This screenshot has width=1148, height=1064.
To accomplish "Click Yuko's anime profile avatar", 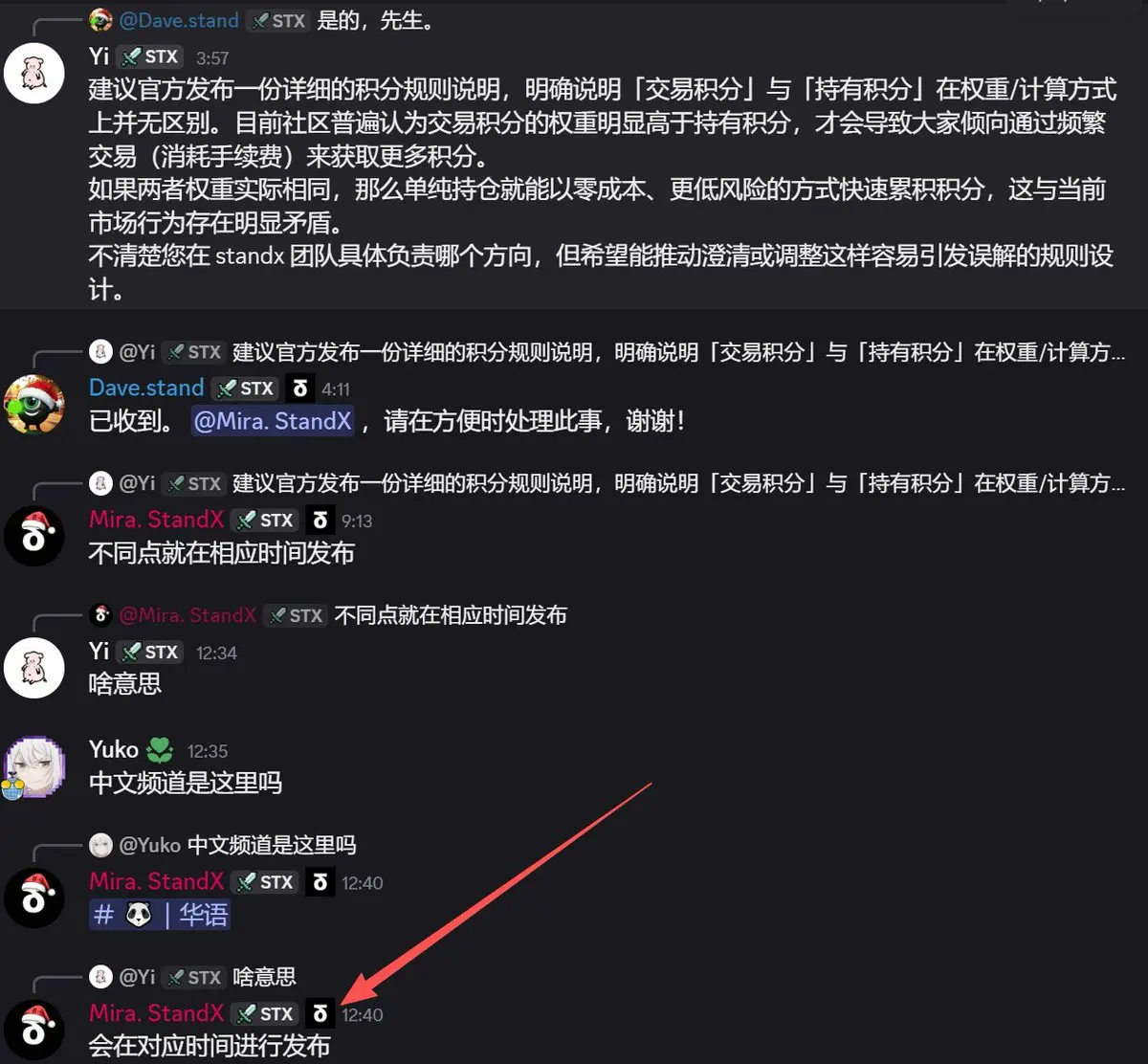I will tap(34, 767).
